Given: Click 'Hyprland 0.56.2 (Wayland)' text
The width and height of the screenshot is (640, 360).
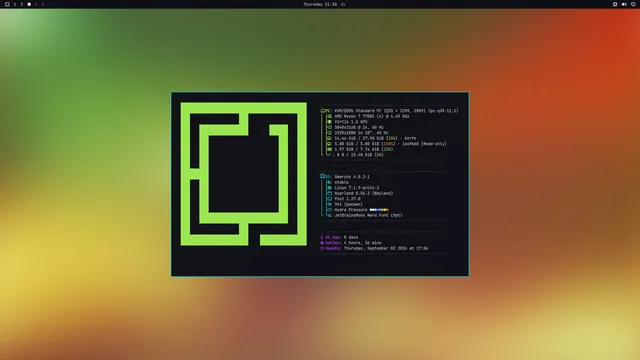Looking at the screenshot, I should [364, 193].
